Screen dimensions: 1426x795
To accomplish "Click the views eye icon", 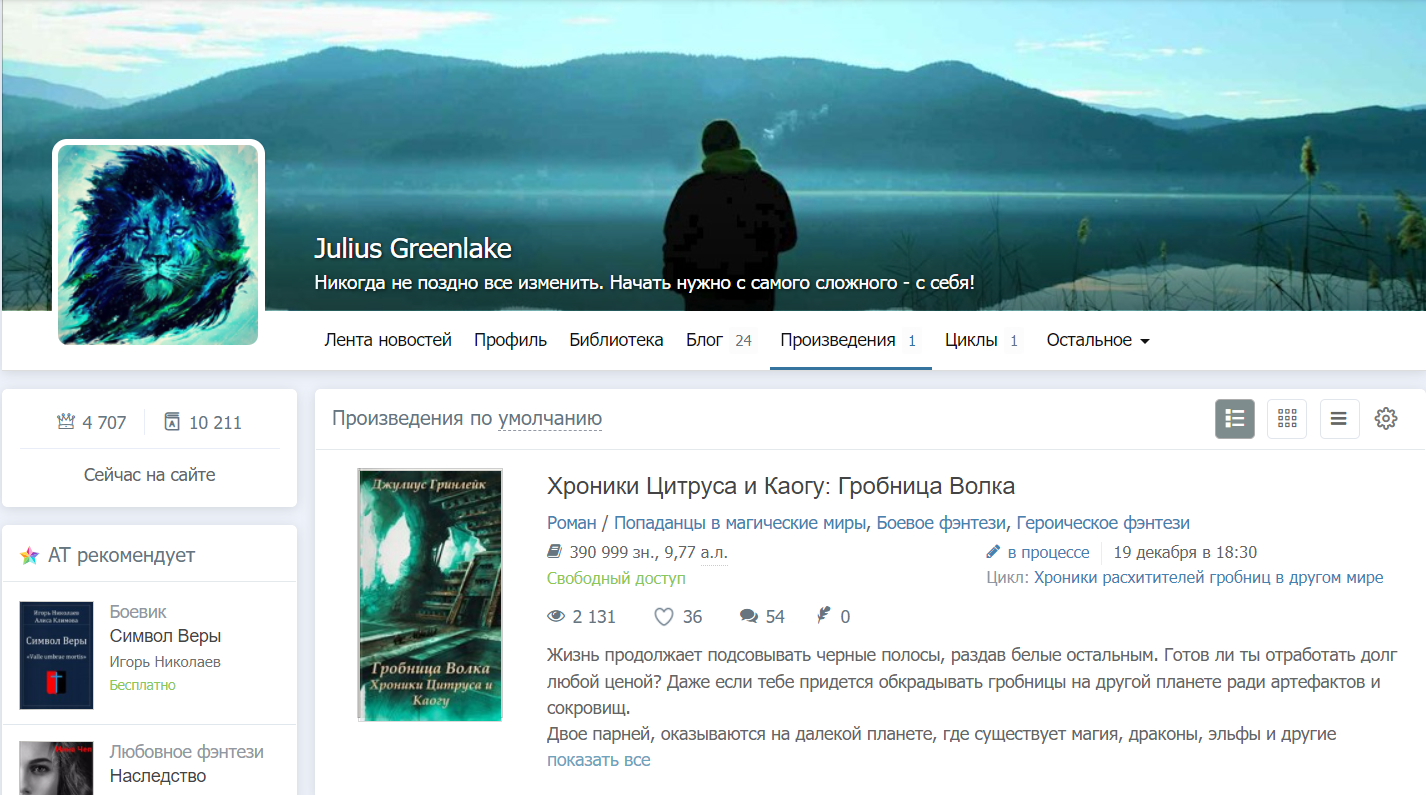I will click(x=556, y=617).
